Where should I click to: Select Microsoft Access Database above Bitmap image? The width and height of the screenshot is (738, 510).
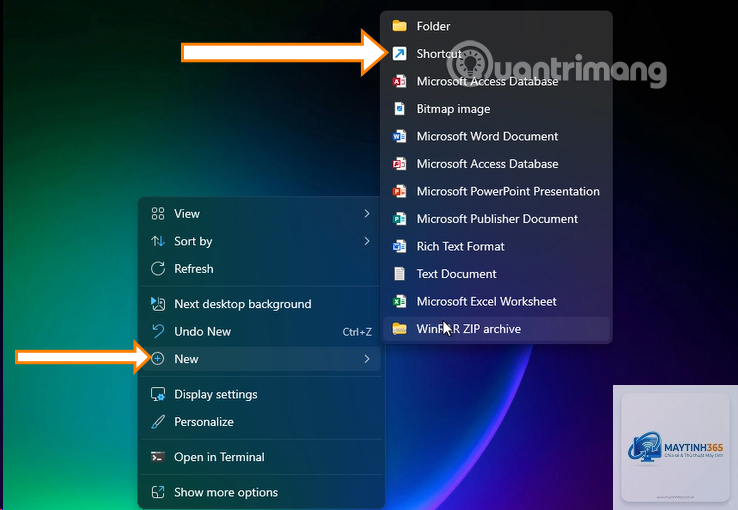pyautogui.click(x=496, y=81)
